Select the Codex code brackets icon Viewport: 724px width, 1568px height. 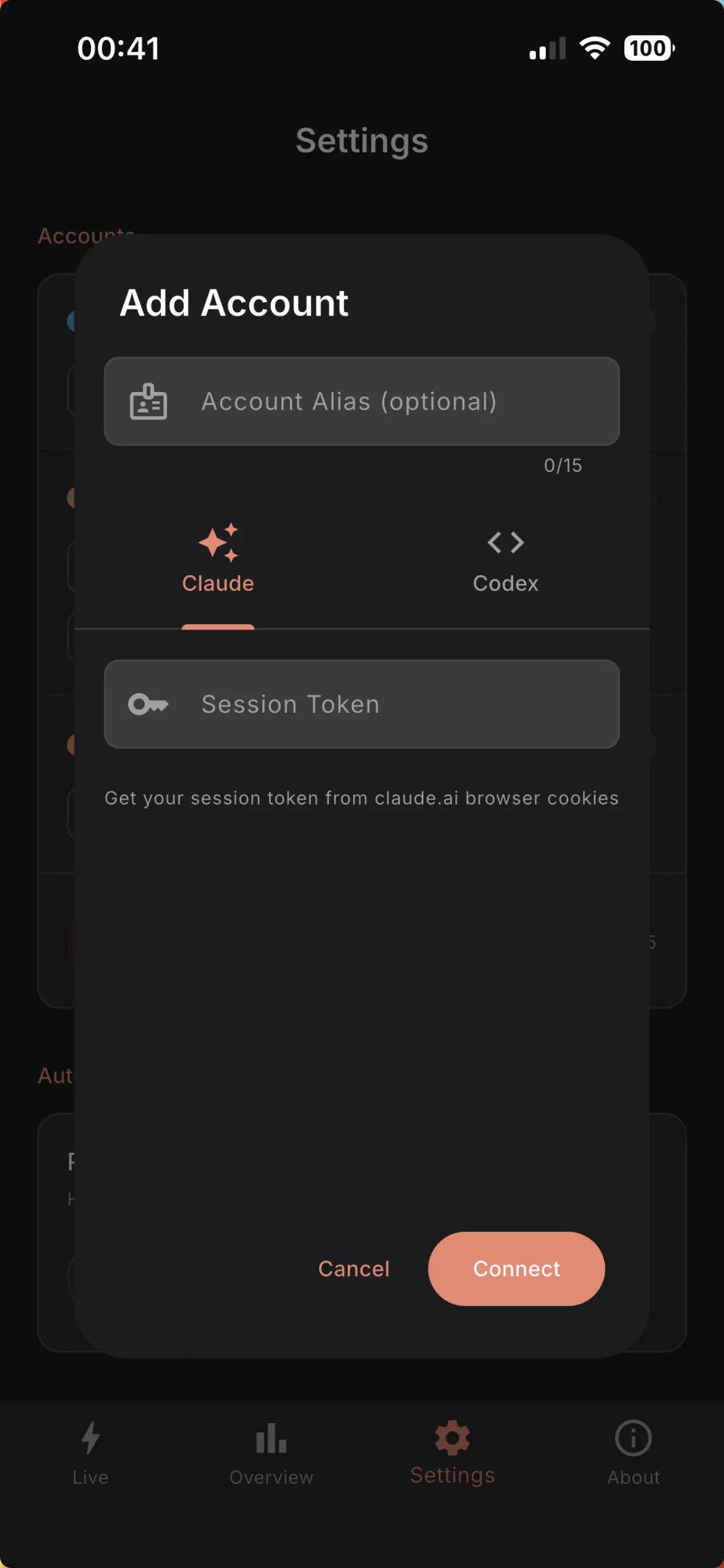[505, 542]
